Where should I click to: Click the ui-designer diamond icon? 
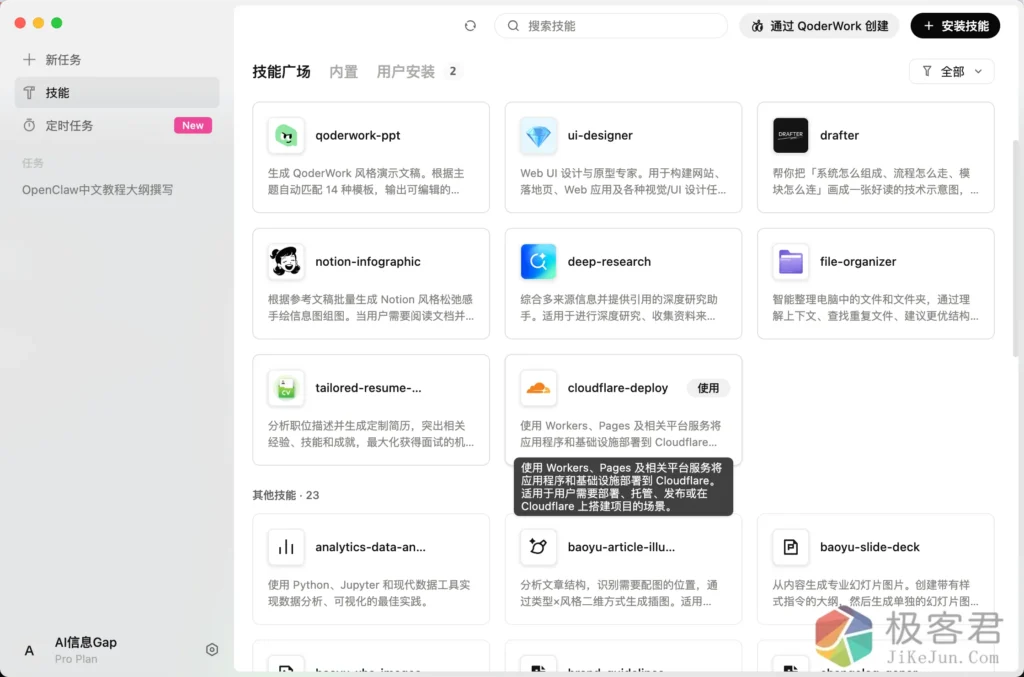[538, 136]
